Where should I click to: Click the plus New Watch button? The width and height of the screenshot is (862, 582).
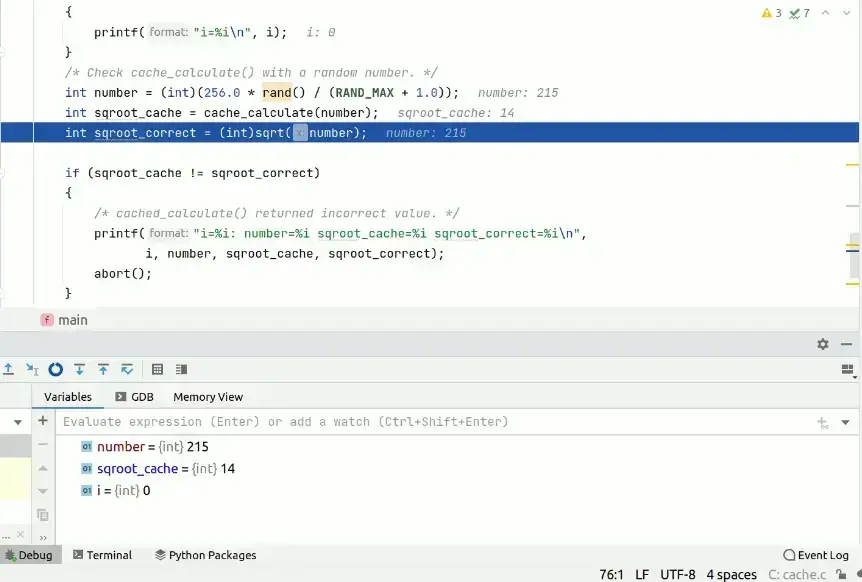coord(43,421)
